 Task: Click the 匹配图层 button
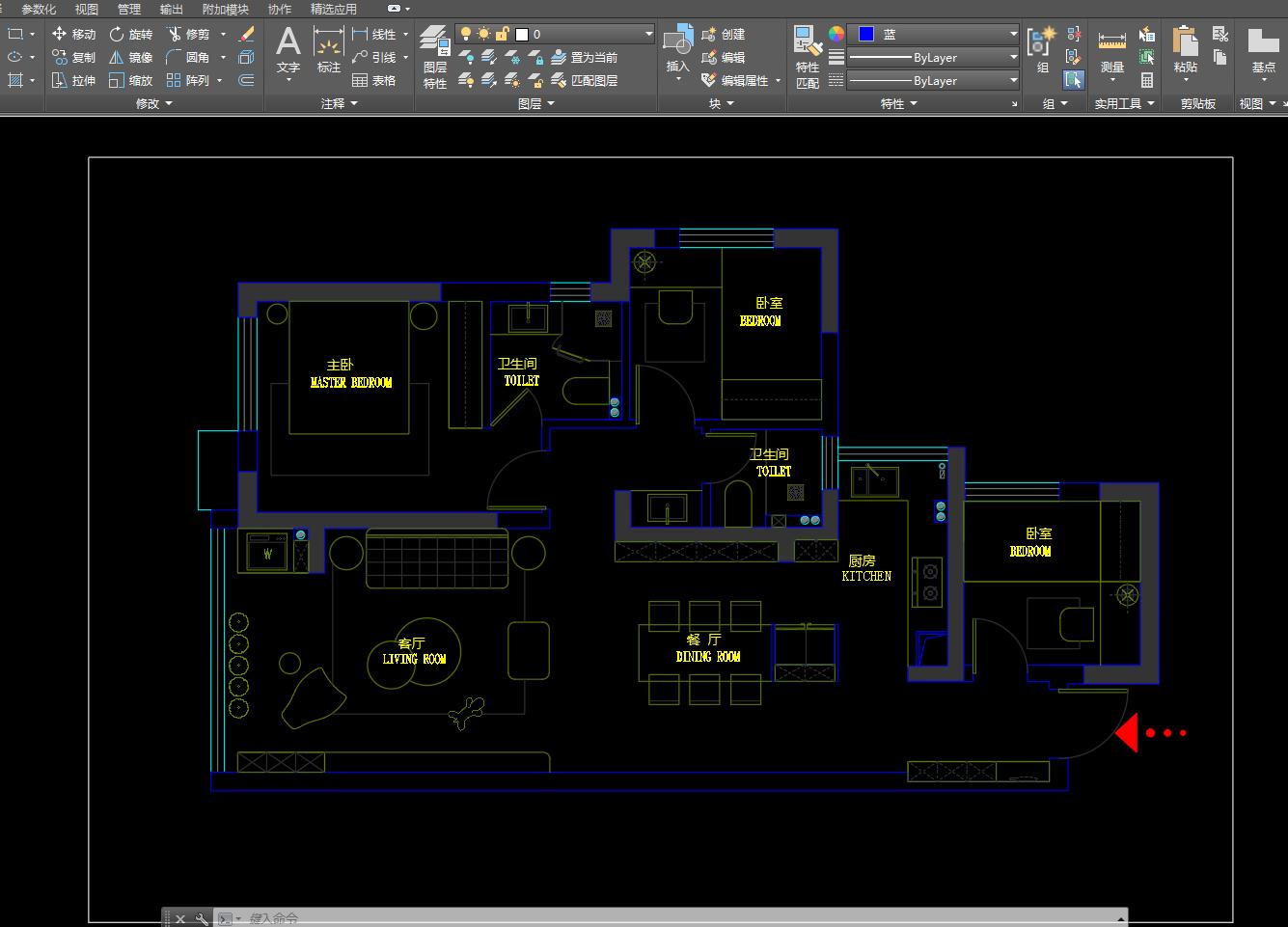click(585, 80)
